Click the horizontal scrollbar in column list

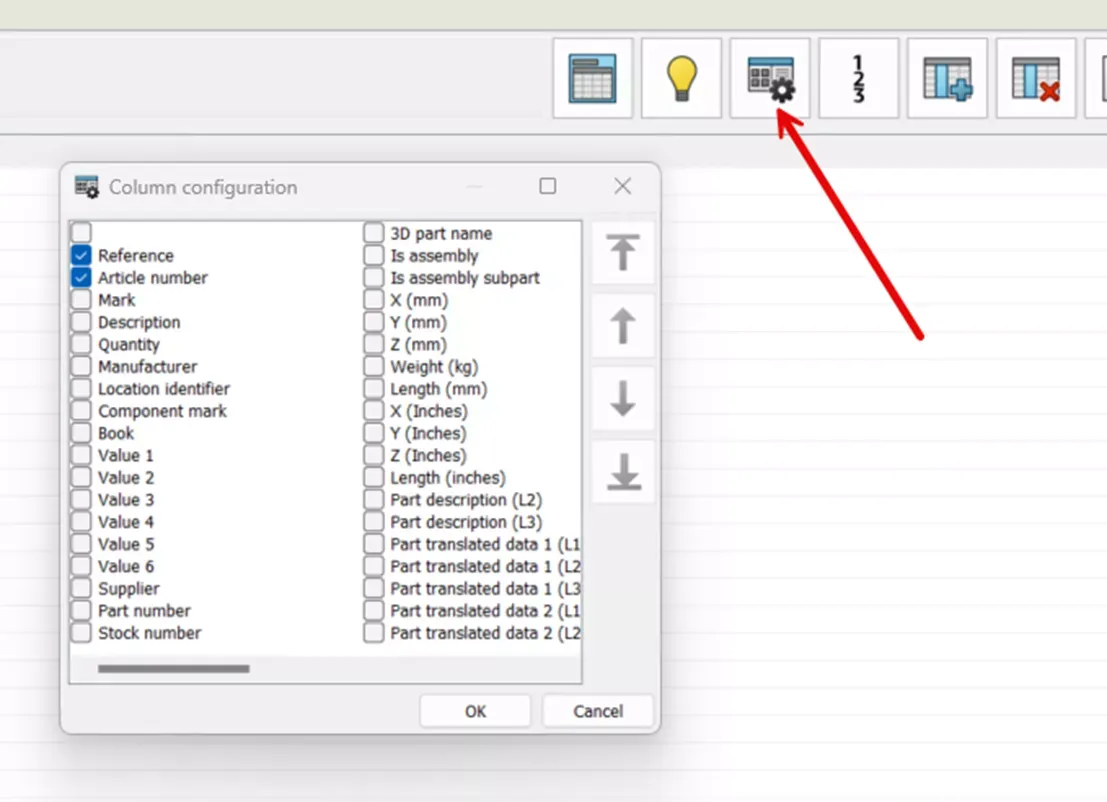pyautogui.click(x=174, y=669)
